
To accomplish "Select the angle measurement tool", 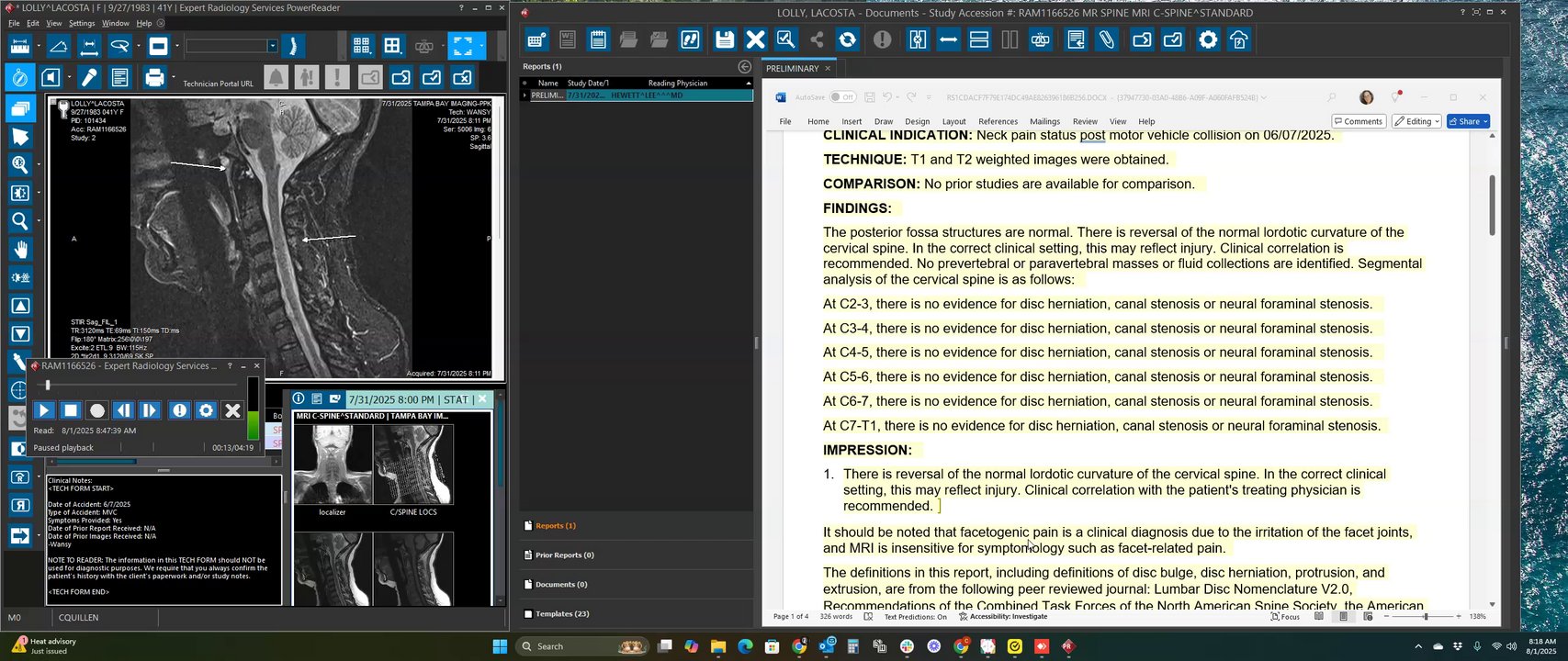I will coord(59,46).
